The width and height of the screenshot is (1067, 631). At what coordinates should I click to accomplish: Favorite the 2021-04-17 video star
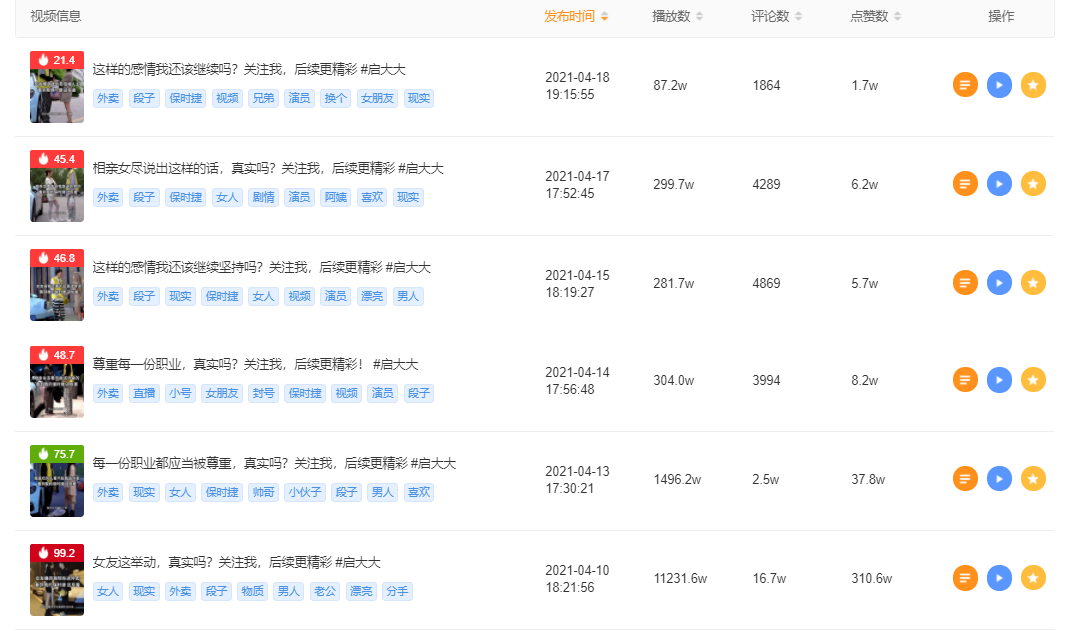pos(1033,184)
